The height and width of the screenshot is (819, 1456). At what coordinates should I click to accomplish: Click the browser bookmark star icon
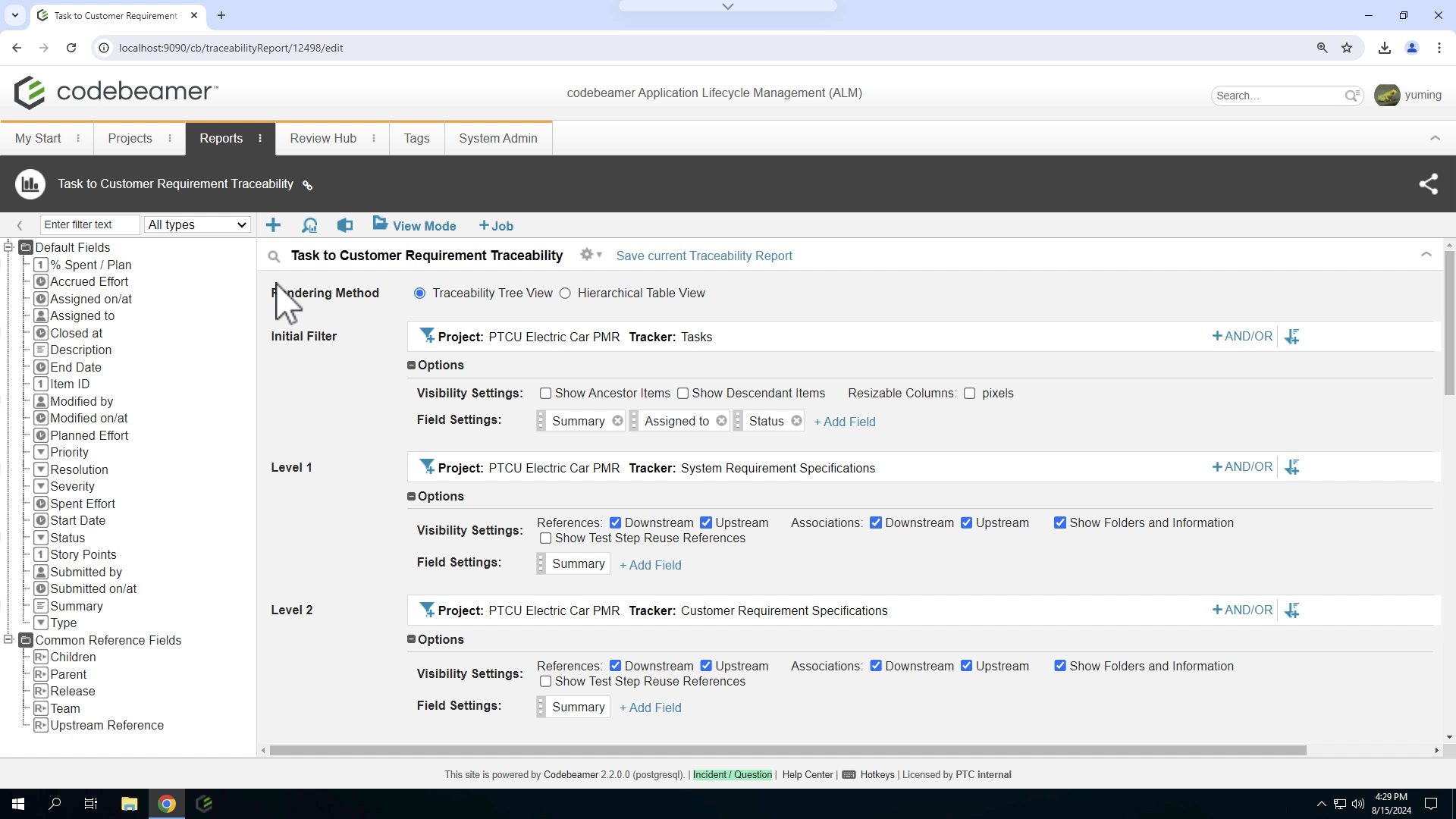[1347, 48]
